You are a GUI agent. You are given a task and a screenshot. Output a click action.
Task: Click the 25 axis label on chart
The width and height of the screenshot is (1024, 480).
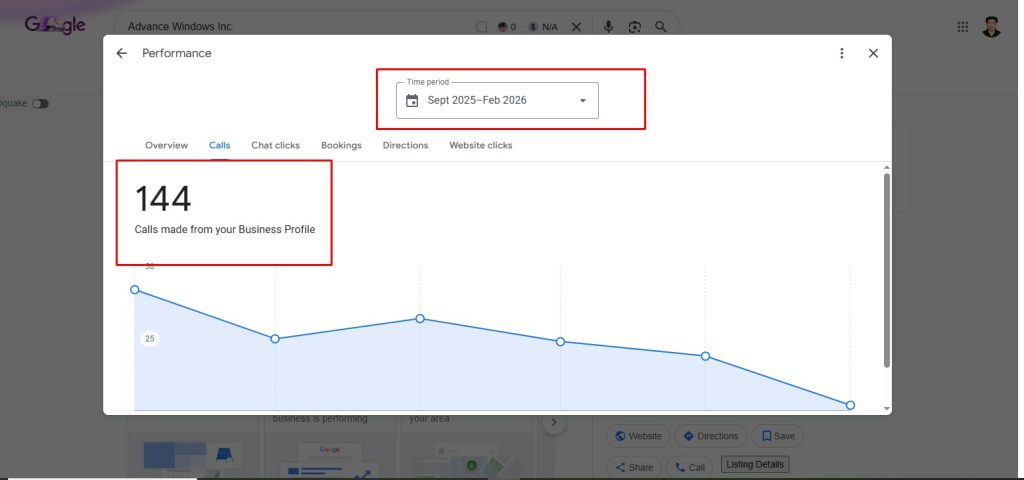[150, 339]
